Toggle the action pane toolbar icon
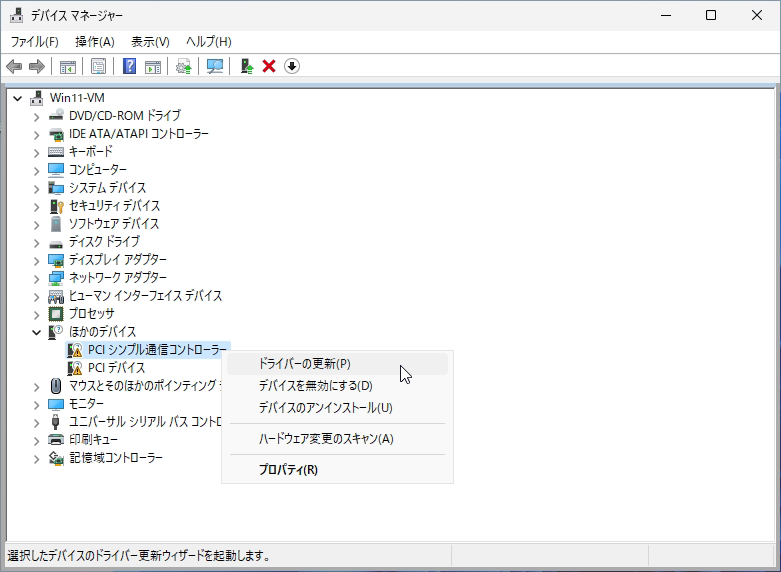The height and width of the screenshot is (572, 781). coord(153,66)
